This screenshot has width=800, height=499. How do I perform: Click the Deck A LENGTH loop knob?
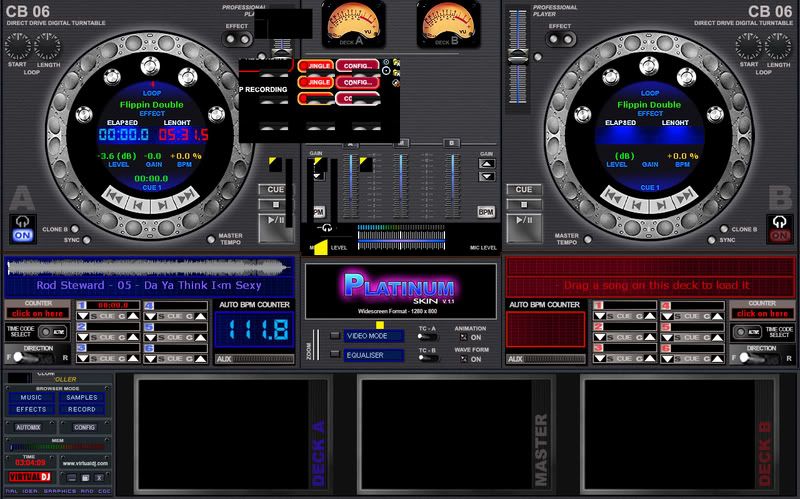(x=47, y=46)
